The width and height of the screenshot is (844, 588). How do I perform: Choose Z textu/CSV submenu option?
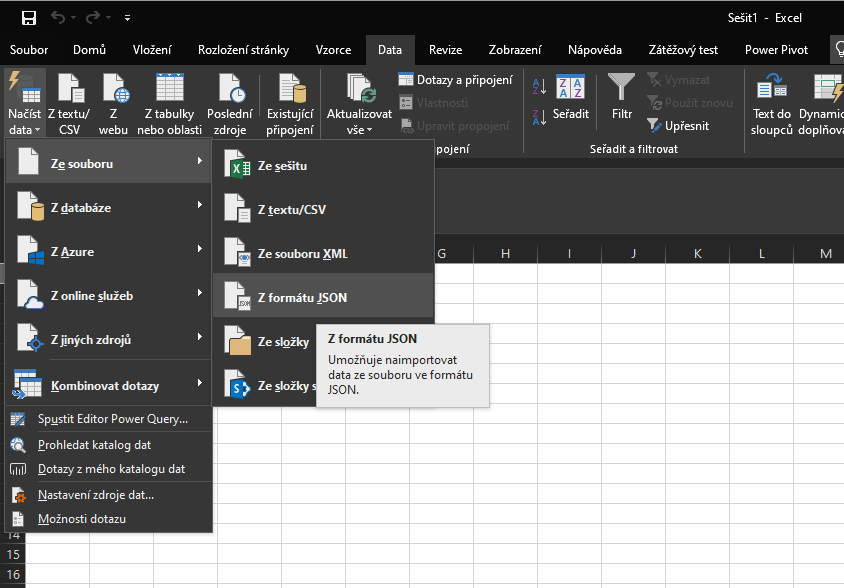[323, 209]
